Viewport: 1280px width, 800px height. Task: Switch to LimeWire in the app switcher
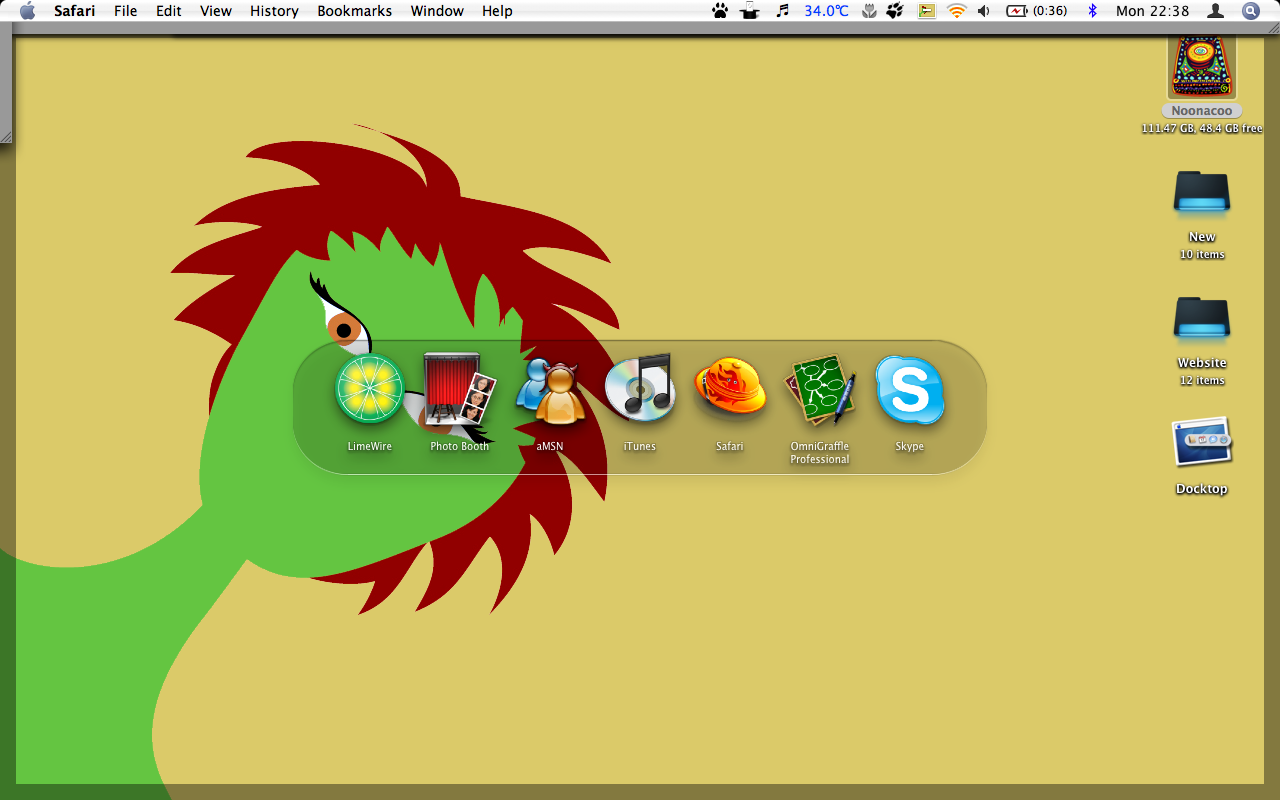(370, 389)
